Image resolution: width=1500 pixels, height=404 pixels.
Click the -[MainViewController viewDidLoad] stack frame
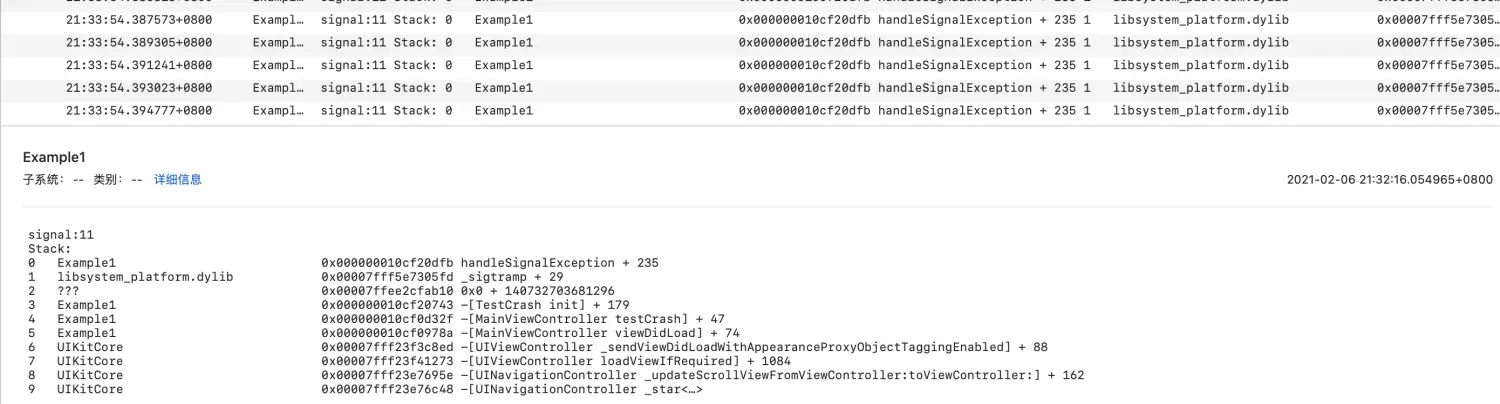[x=600, y=333]
